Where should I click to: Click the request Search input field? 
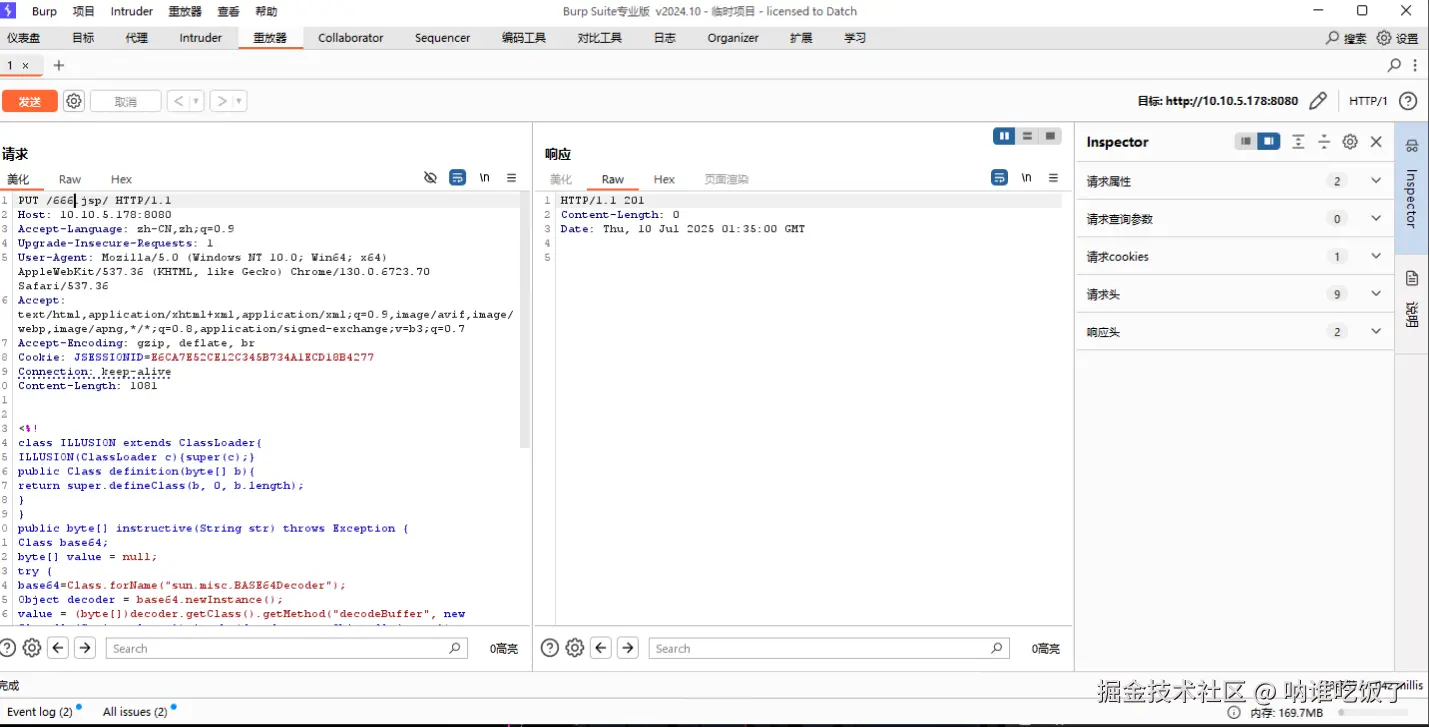point(286,648)
